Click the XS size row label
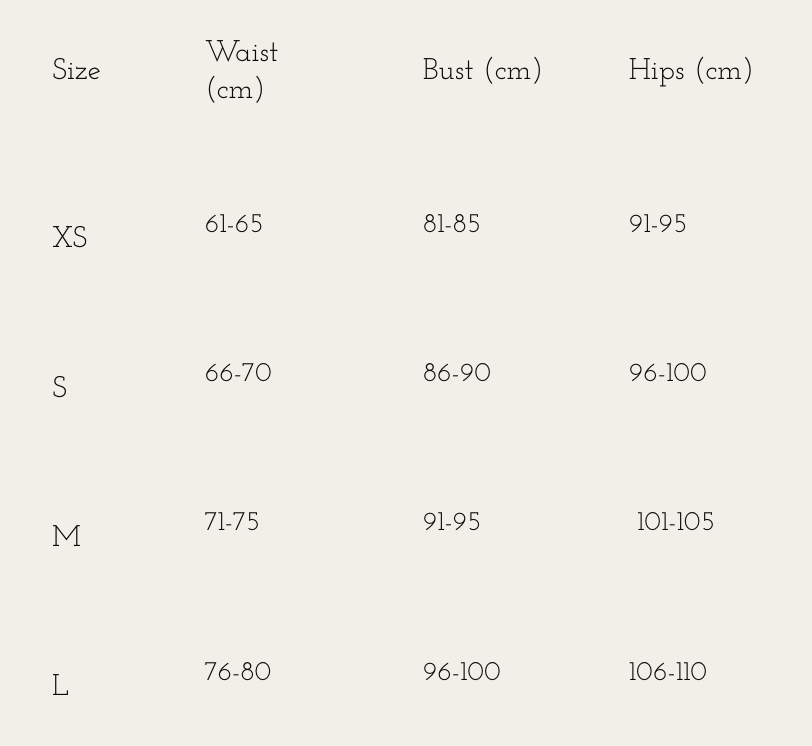812x746 pixels. point(69,238)
